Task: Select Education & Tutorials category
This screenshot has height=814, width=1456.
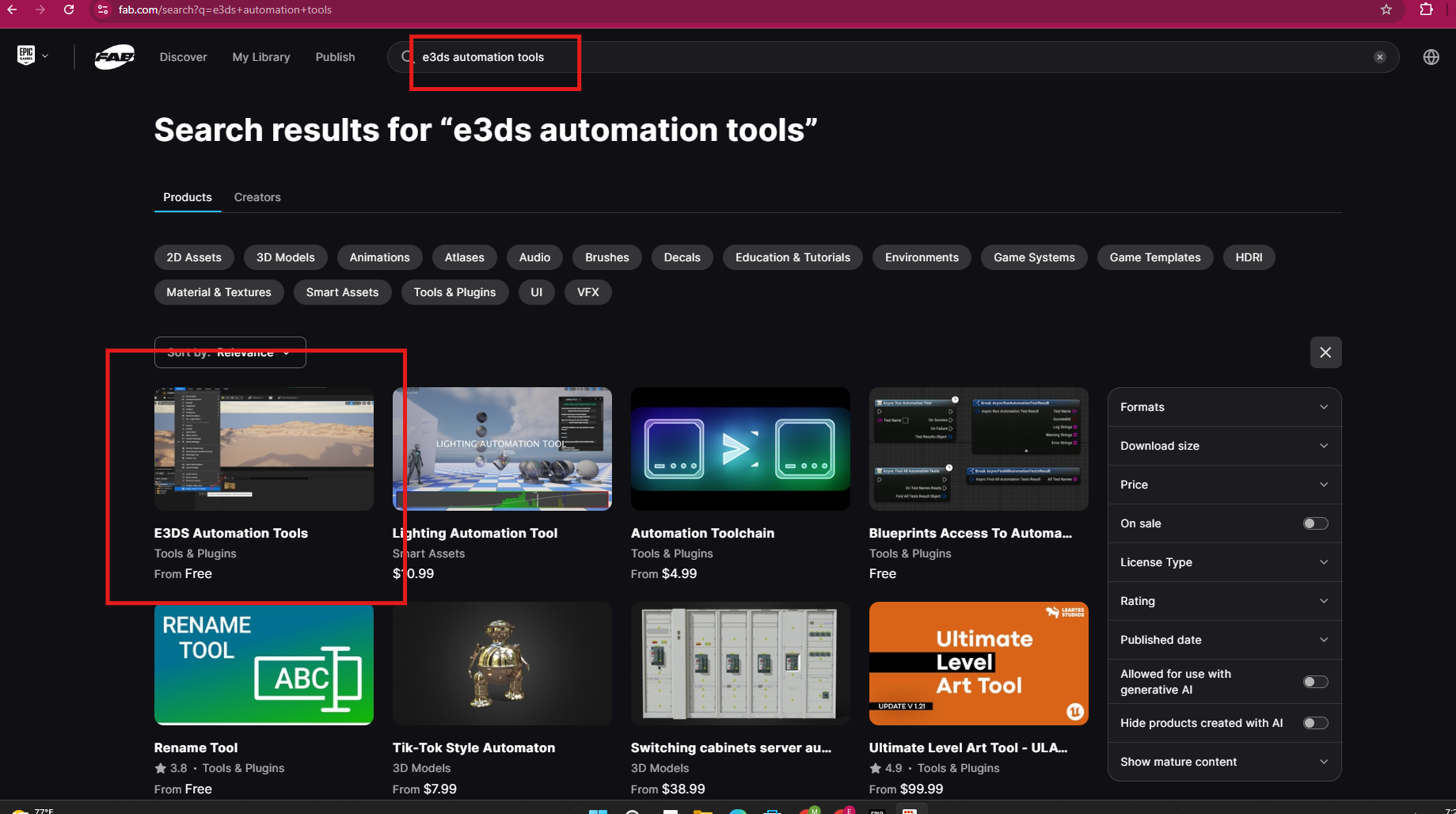Action: pyautogui.click(x=793, y=257)
